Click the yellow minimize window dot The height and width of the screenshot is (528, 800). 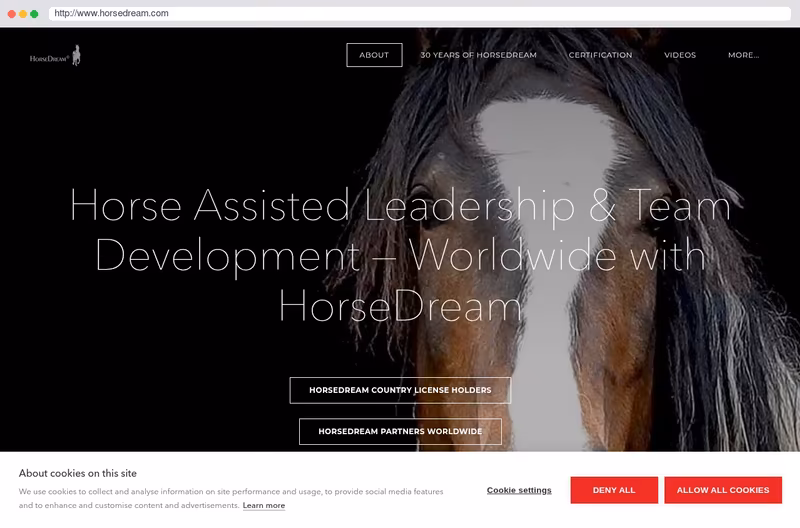(23, 14)
